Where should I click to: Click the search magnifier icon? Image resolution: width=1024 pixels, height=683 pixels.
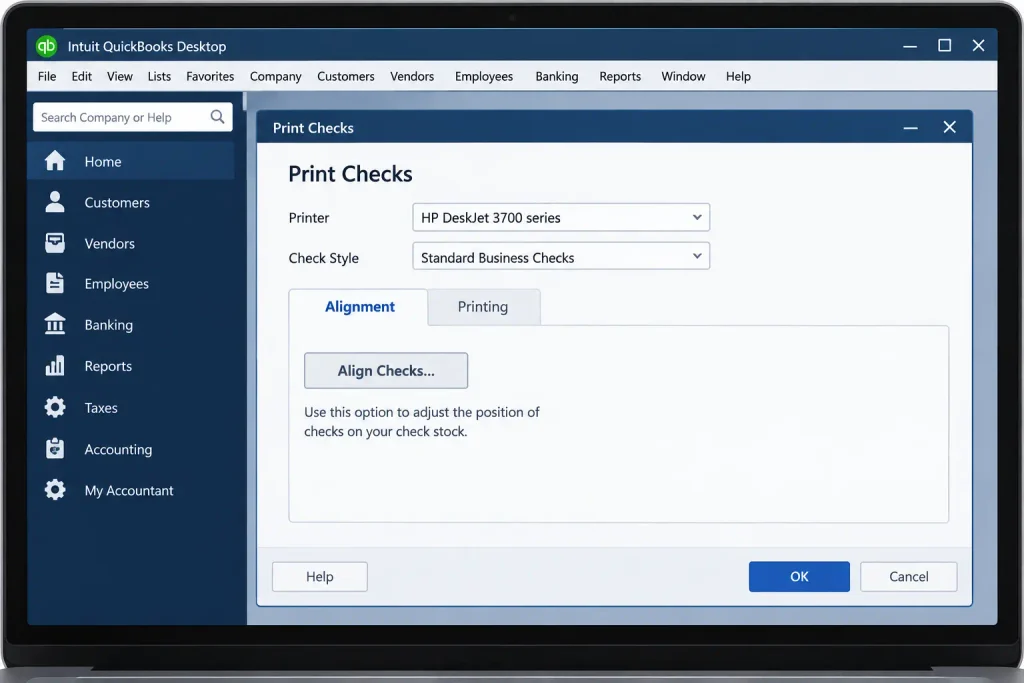(x=217, y=117)
